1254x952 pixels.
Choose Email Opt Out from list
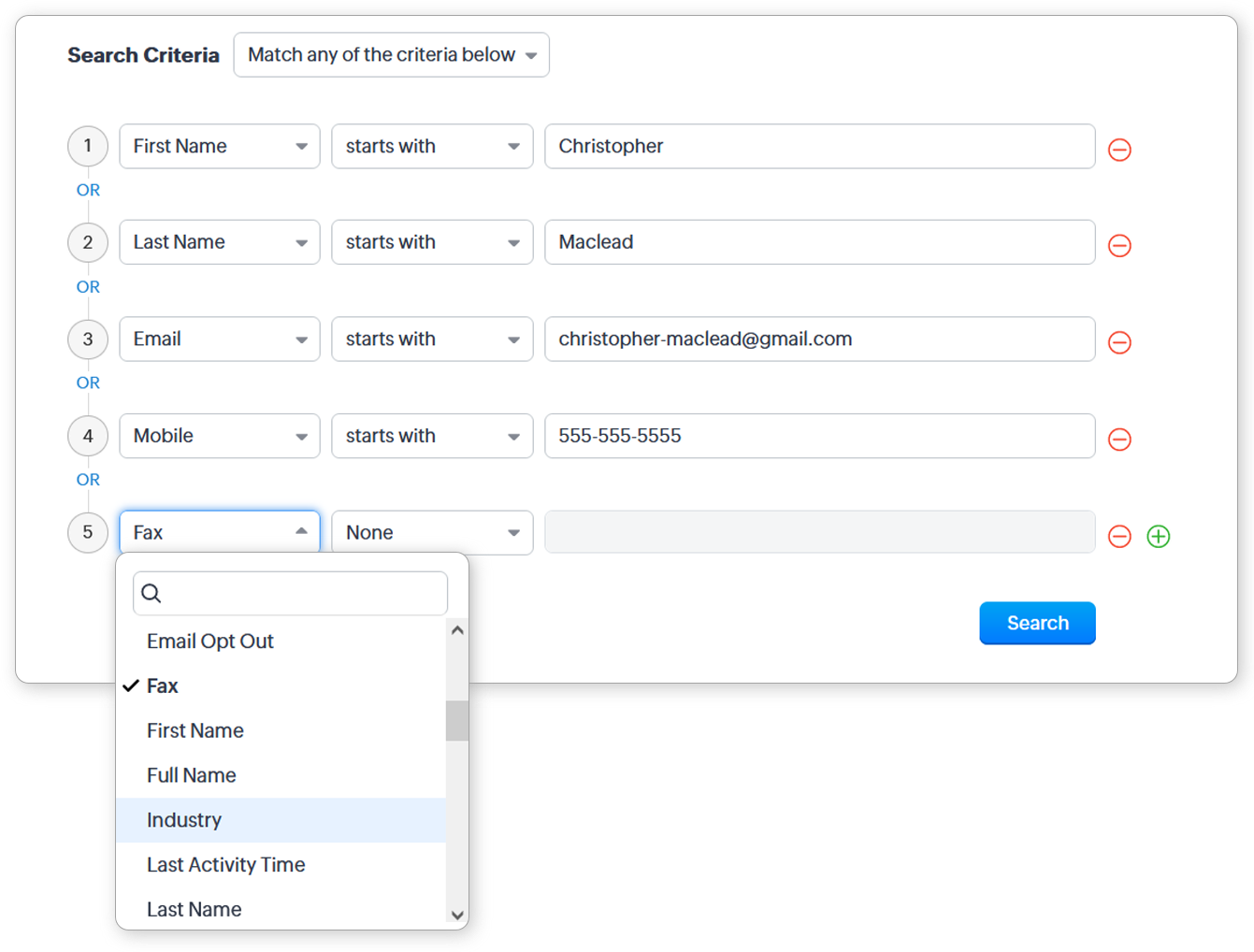210,642
